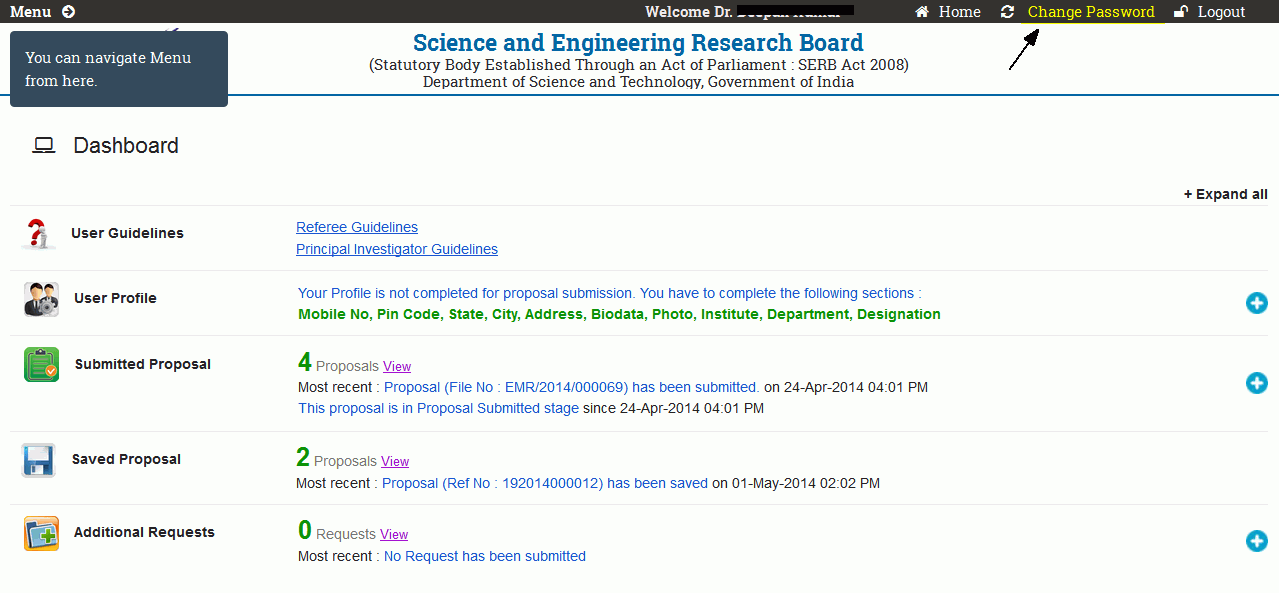Click the Home house icon
The image size is (1279, 593).
(x=922, y=12)
